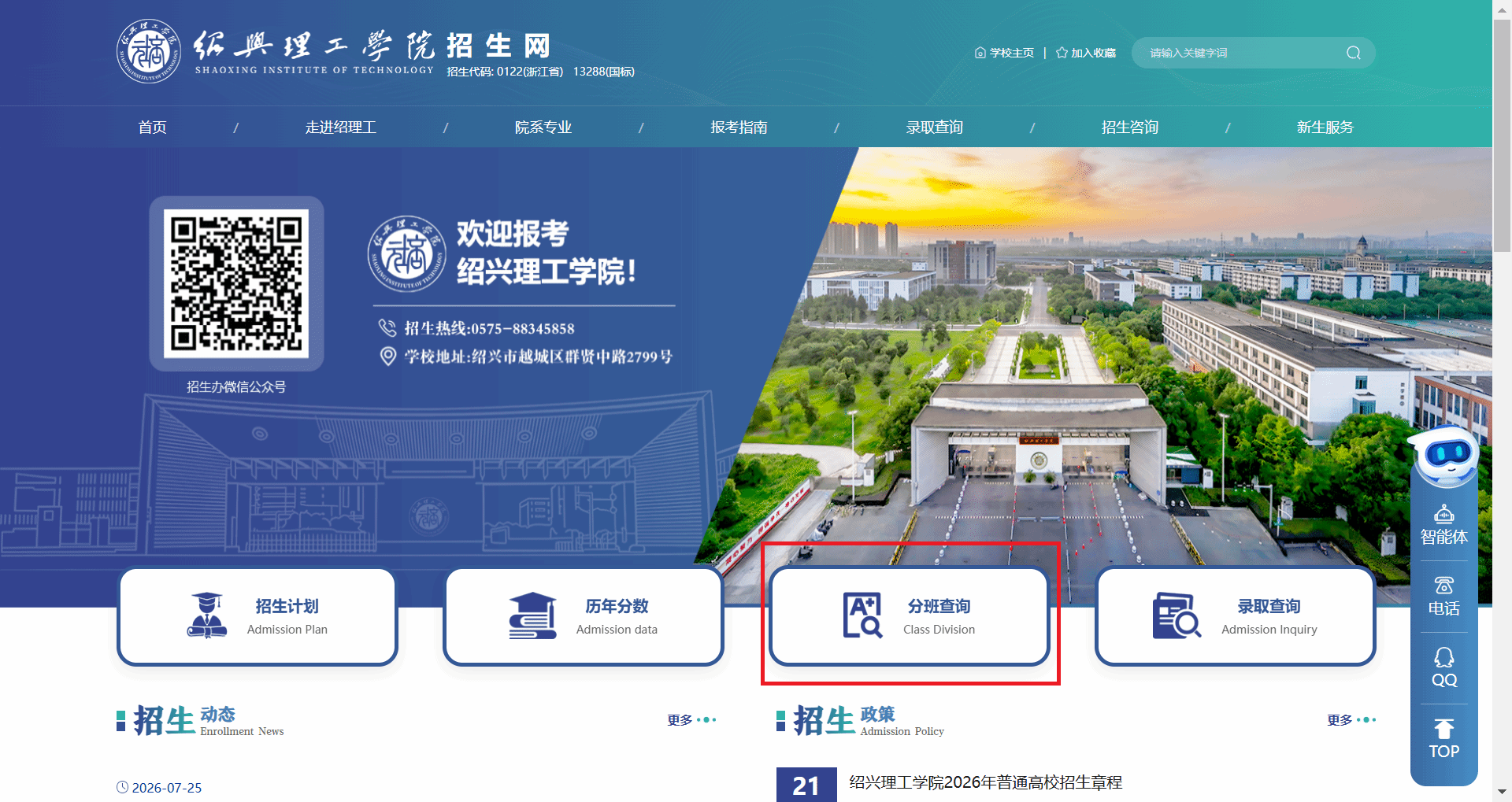The width and height of the screenshot is (1512, 802).
Task: Click the 学校地址 address text
Action: [x=539, y=357]
